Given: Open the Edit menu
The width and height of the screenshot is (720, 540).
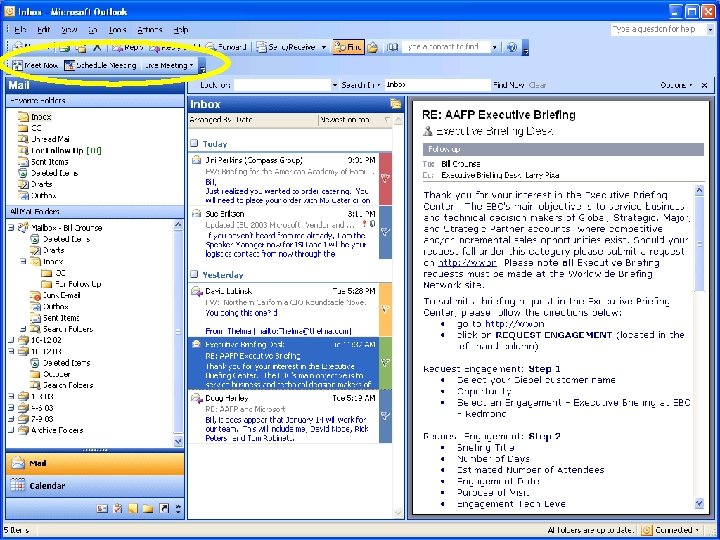Looking at the screenshot, I should [x=44, y=30].
